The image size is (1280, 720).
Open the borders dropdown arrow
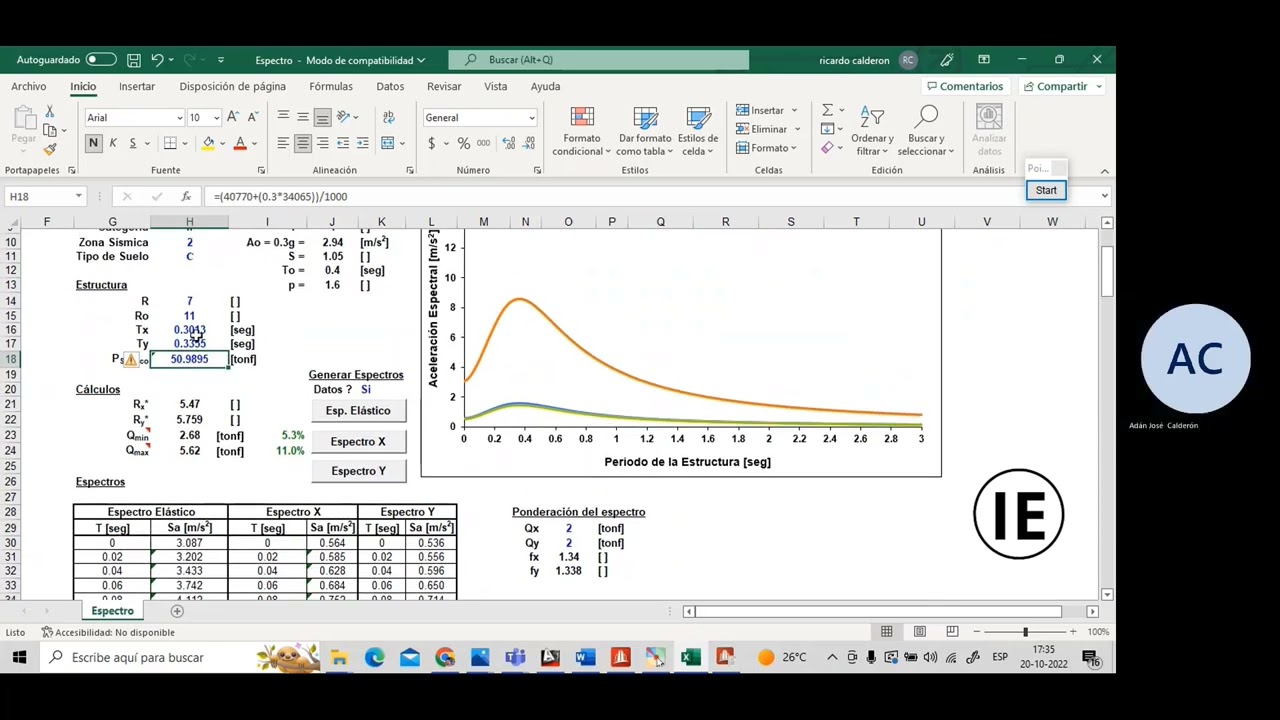pyautogui.click(x=186, y=144)
